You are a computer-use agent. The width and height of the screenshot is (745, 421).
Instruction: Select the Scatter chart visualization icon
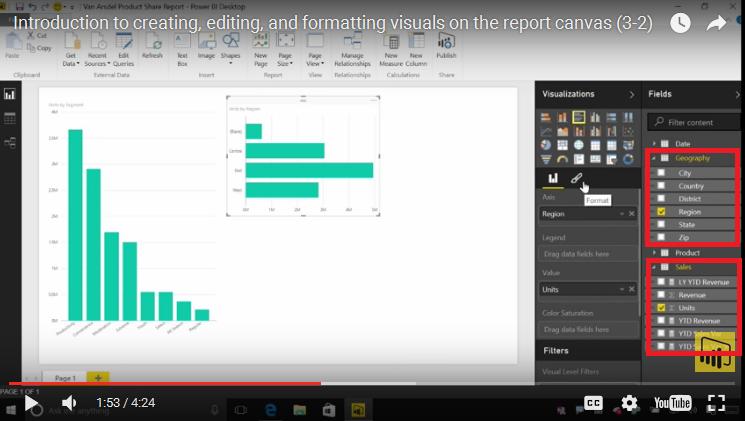(628, 131)
